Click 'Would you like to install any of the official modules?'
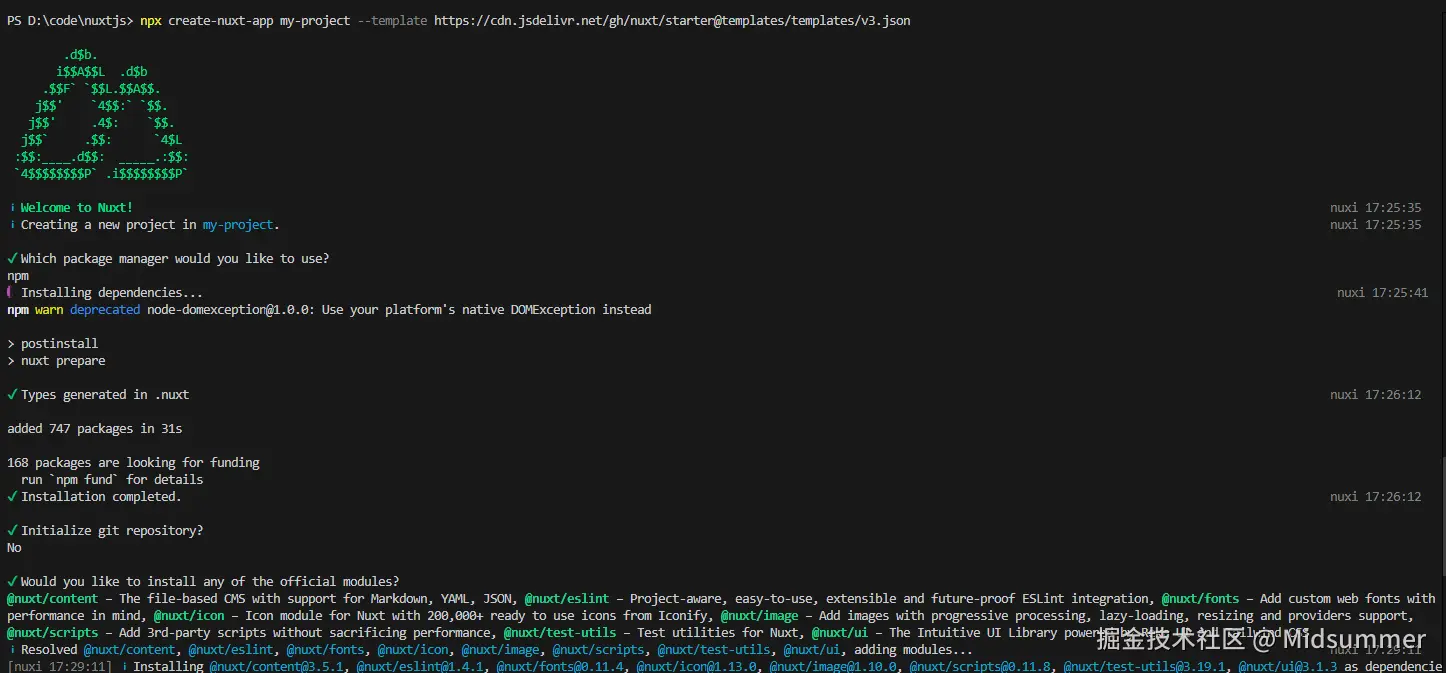 210,582
